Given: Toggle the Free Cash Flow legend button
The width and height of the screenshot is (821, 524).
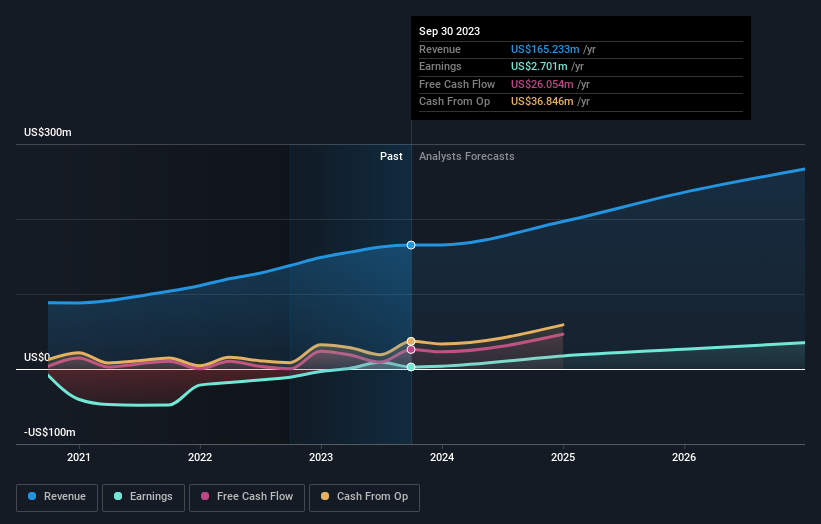Looking at the screenshot, I should (247, 497).
